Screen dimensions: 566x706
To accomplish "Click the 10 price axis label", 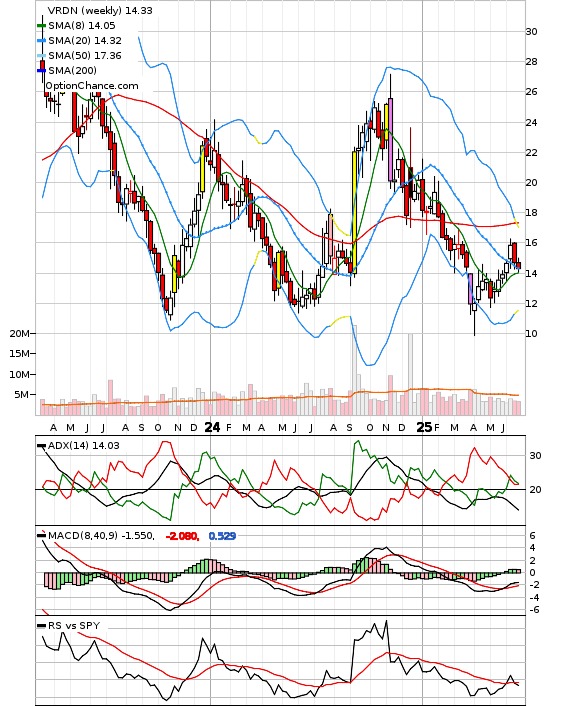I will pyautogui.click(x=531, y=334).
